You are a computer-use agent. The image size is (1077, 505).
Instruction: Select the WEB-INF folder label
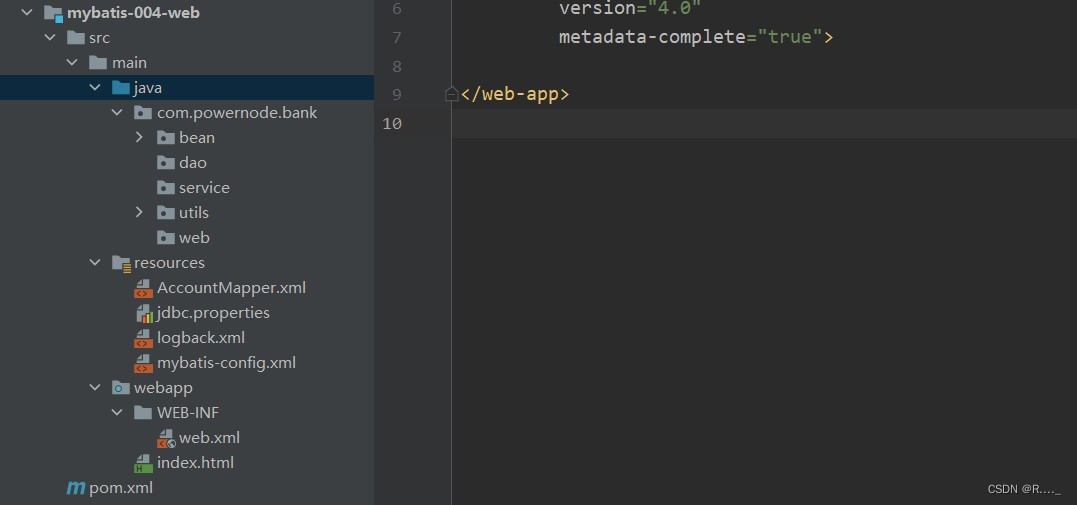click(x=188, y=412)
